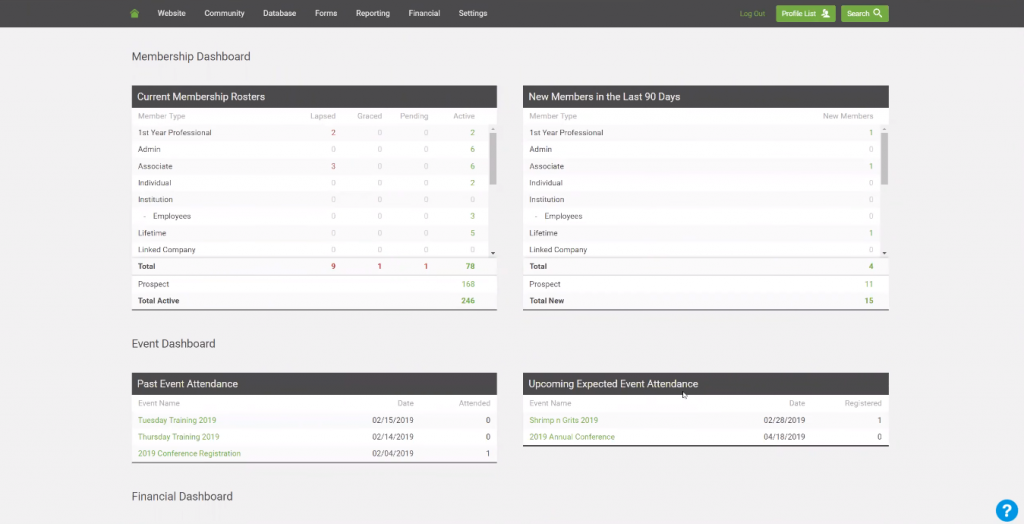Click date 02/28/2019 for Shrimp n Grits

(x=784, y=420)
